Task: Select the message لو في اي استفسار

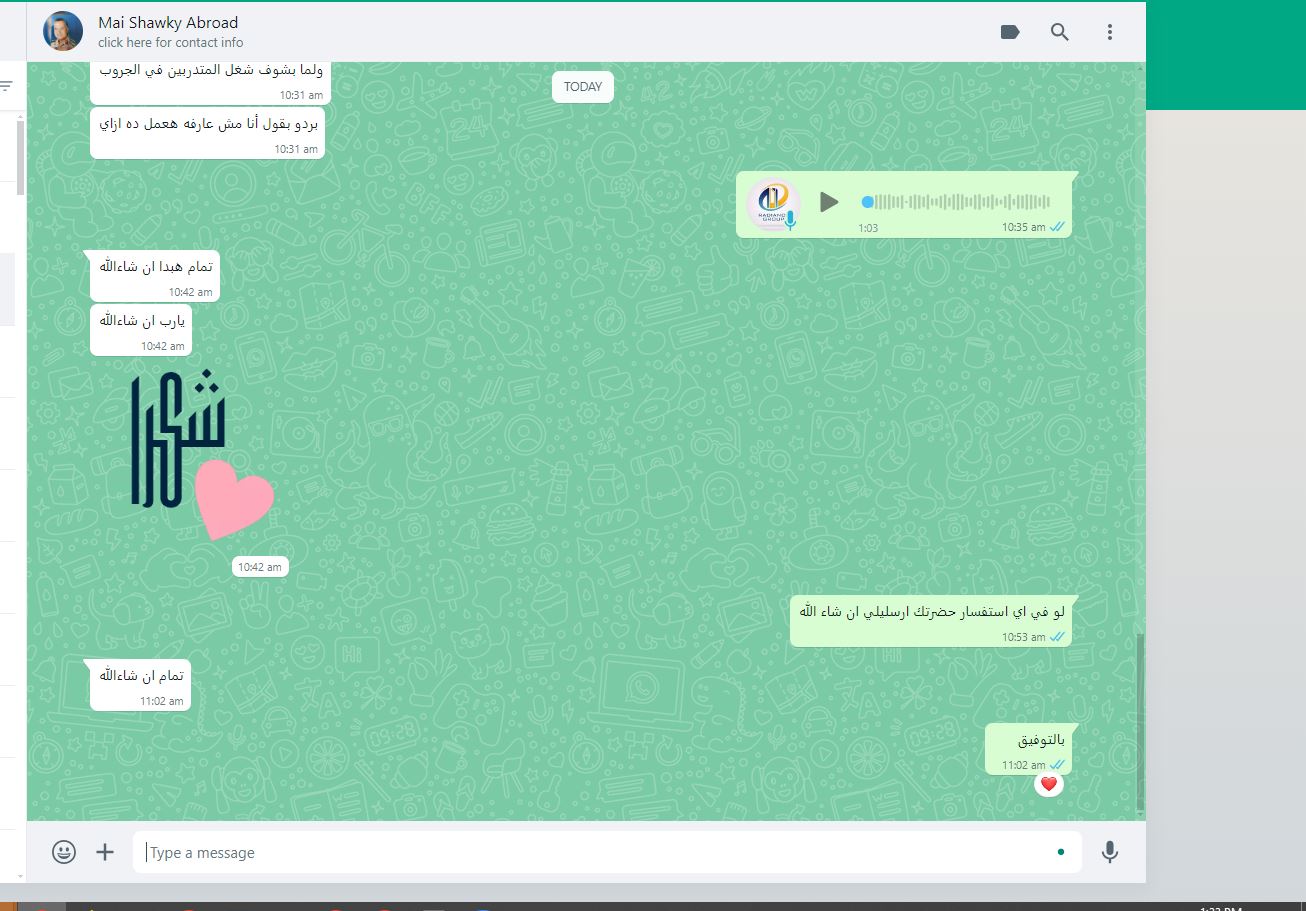Action: click(931, 621)
